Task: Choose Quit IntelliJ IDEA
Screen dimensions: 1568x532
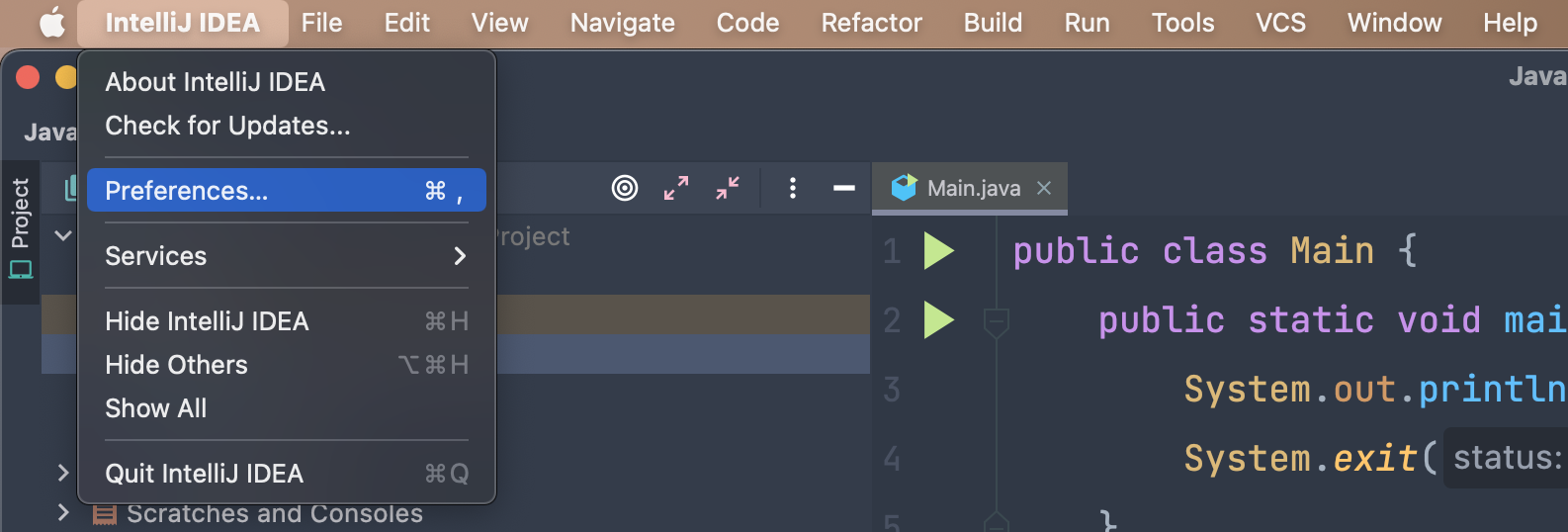Action: tap(287, 474)
